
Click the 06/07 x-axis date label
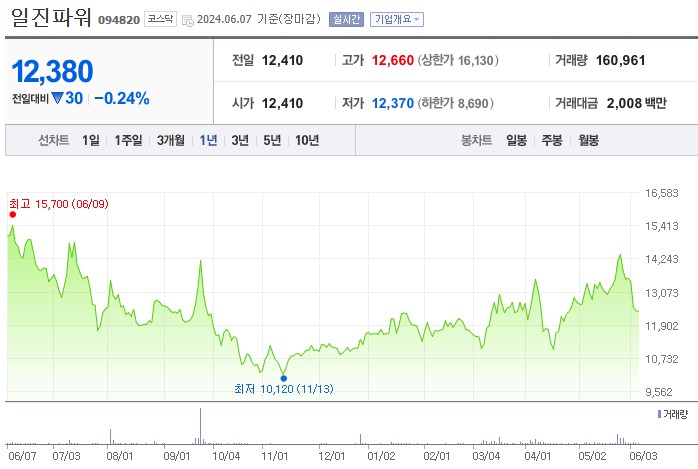click(x=22, y=456)
